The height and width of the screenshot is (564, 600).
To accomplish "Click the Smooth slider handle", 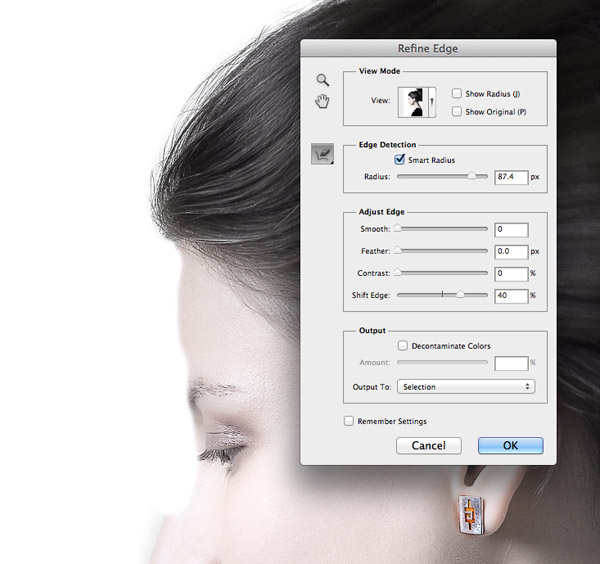I will click(398, 228).
